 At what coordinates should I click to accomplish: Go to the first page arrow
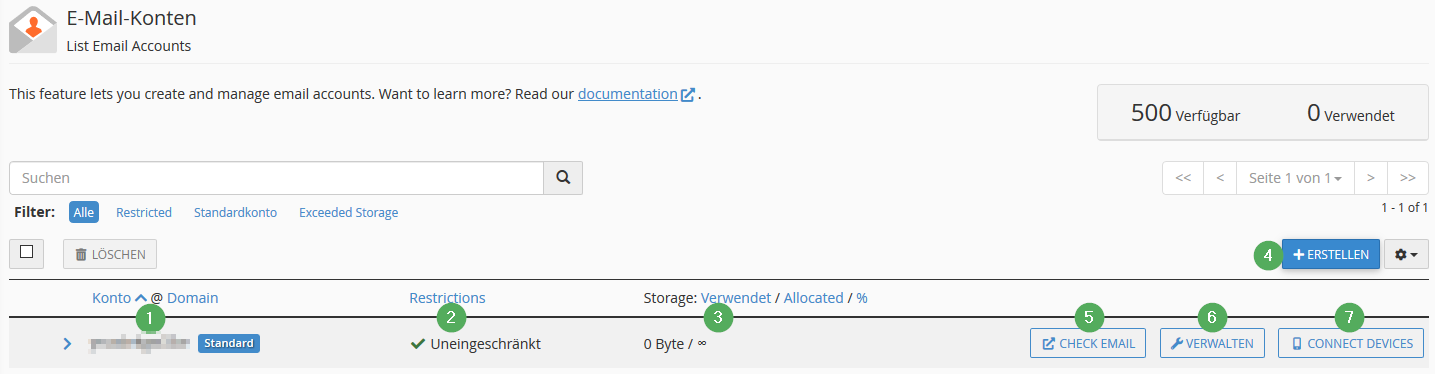tap(1183, 178)
